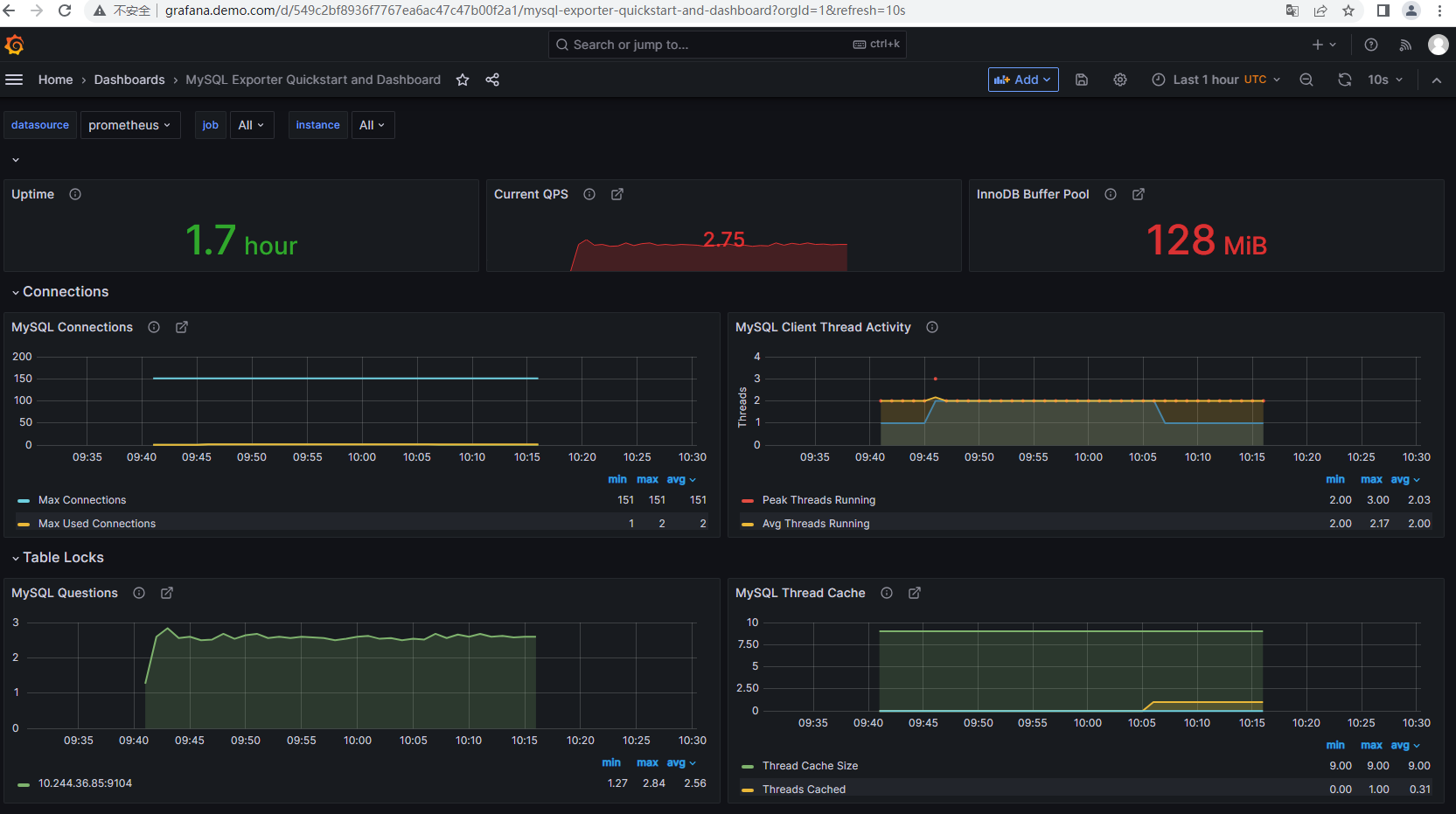Viewport: 1456px width, 814px height.
Task: Expand the collapsed row chevron below variables
Action: (x=16, y=160)
